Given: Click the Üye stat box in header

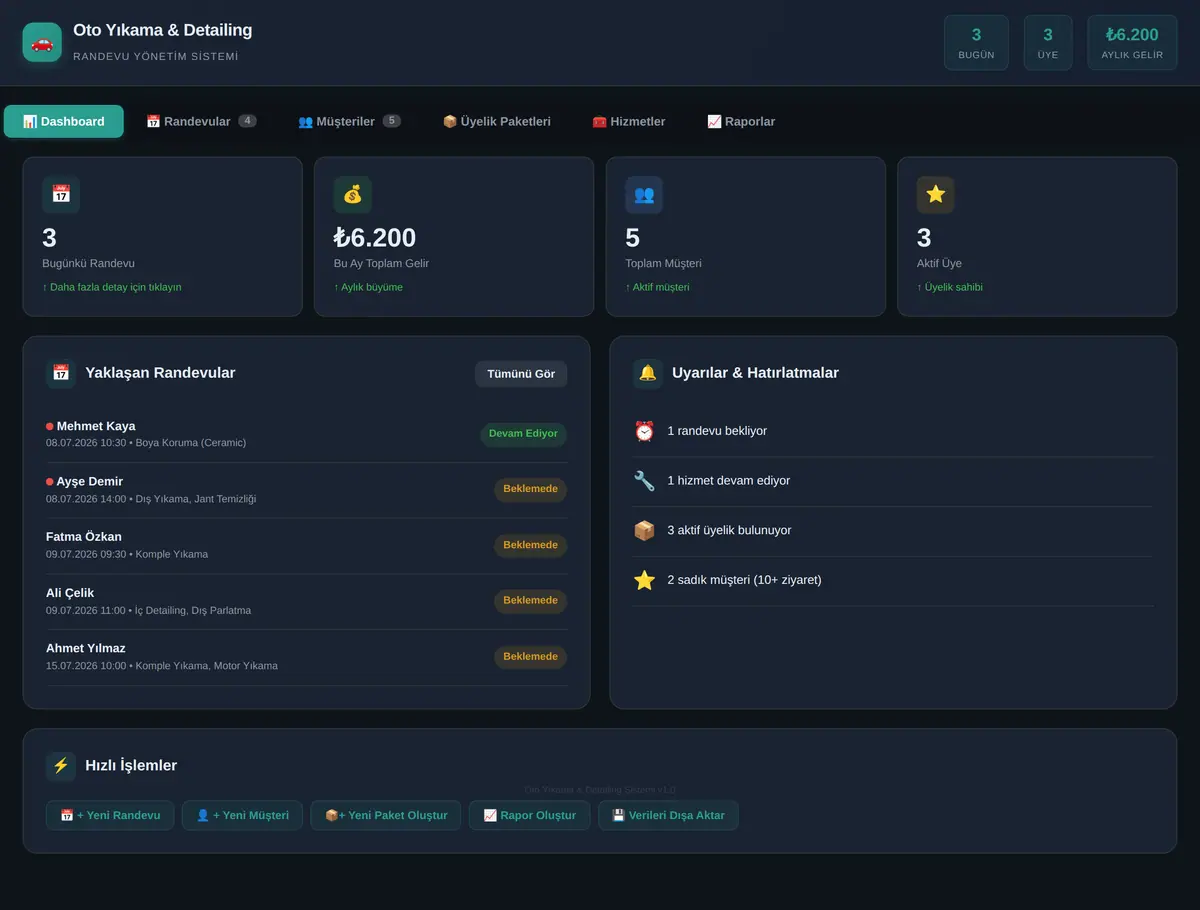Looking at the screenshot, I should click(1048, 43).
